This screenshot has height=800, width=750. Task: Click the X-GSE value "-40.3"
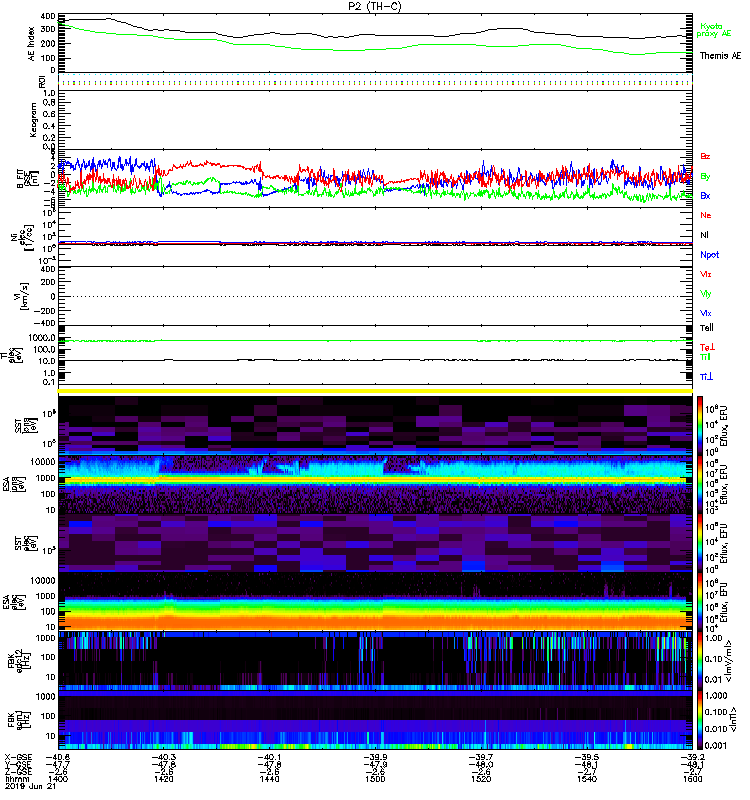163,757
